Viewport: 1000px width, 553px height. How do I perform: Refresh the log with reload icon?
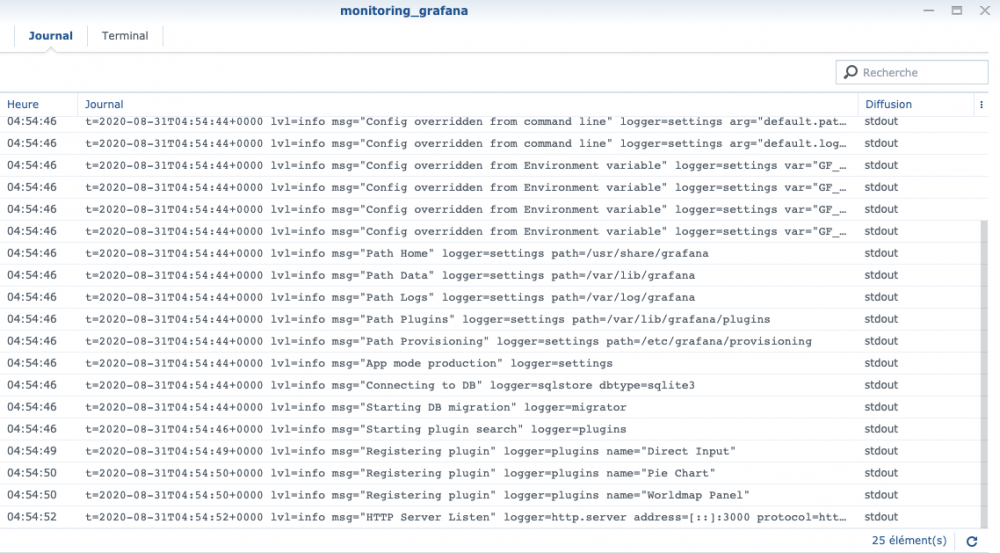pyautogui.click(x=972, y=541)
